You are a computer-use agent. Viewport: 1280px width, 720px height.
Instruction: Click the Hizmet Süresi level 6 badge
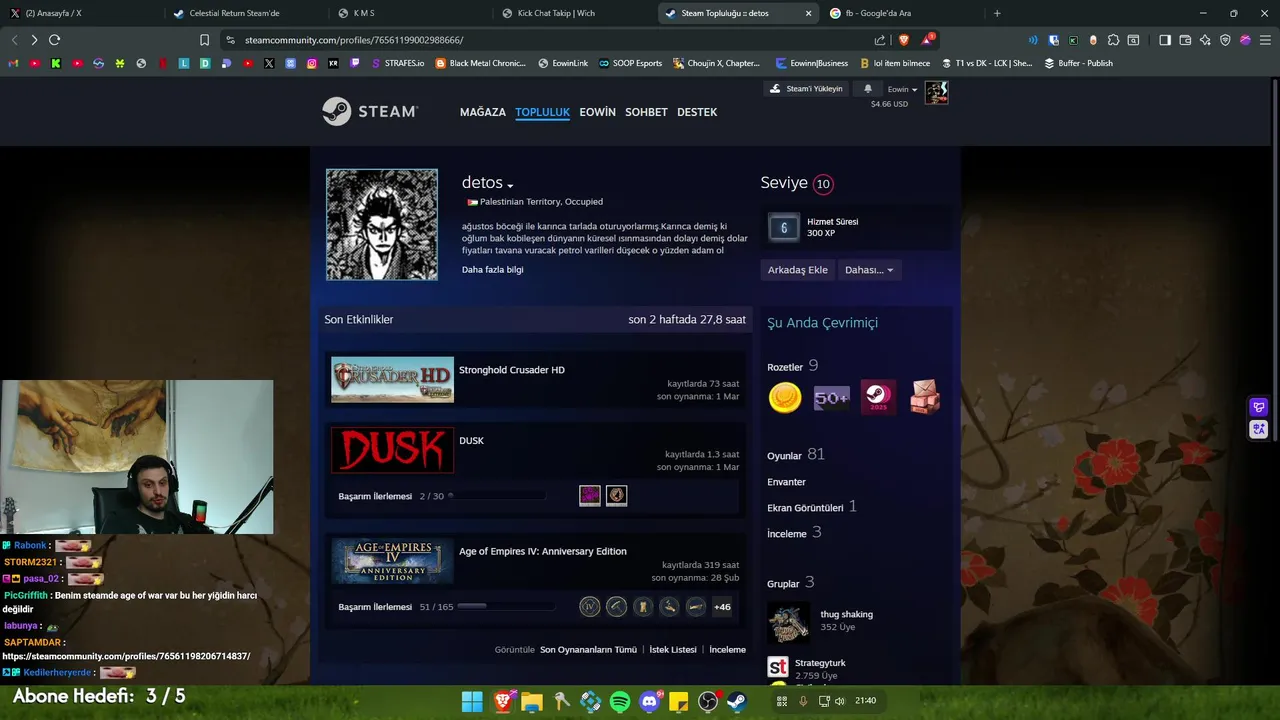click(x=784, y=228)
